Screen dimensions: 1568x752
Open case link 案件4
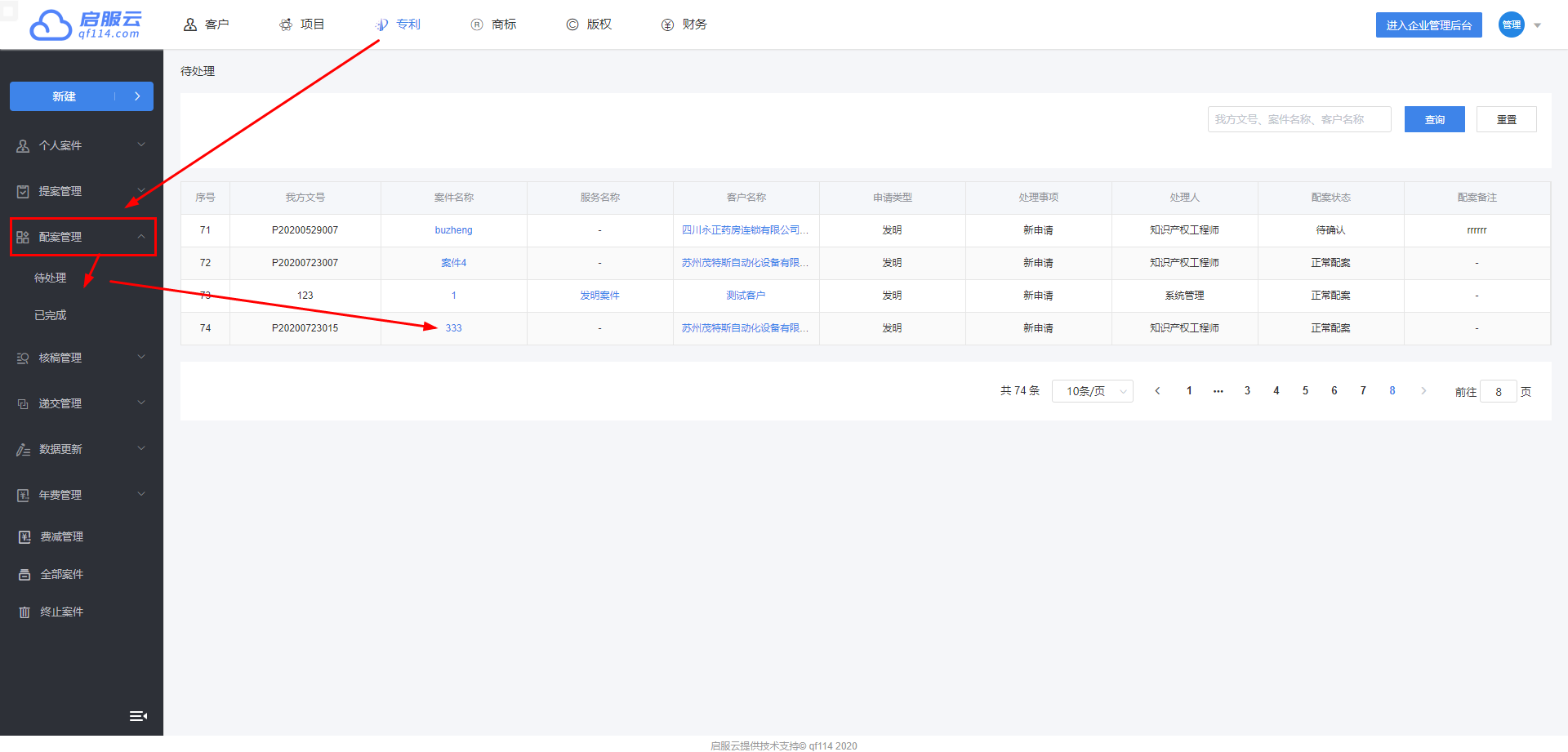453,263
